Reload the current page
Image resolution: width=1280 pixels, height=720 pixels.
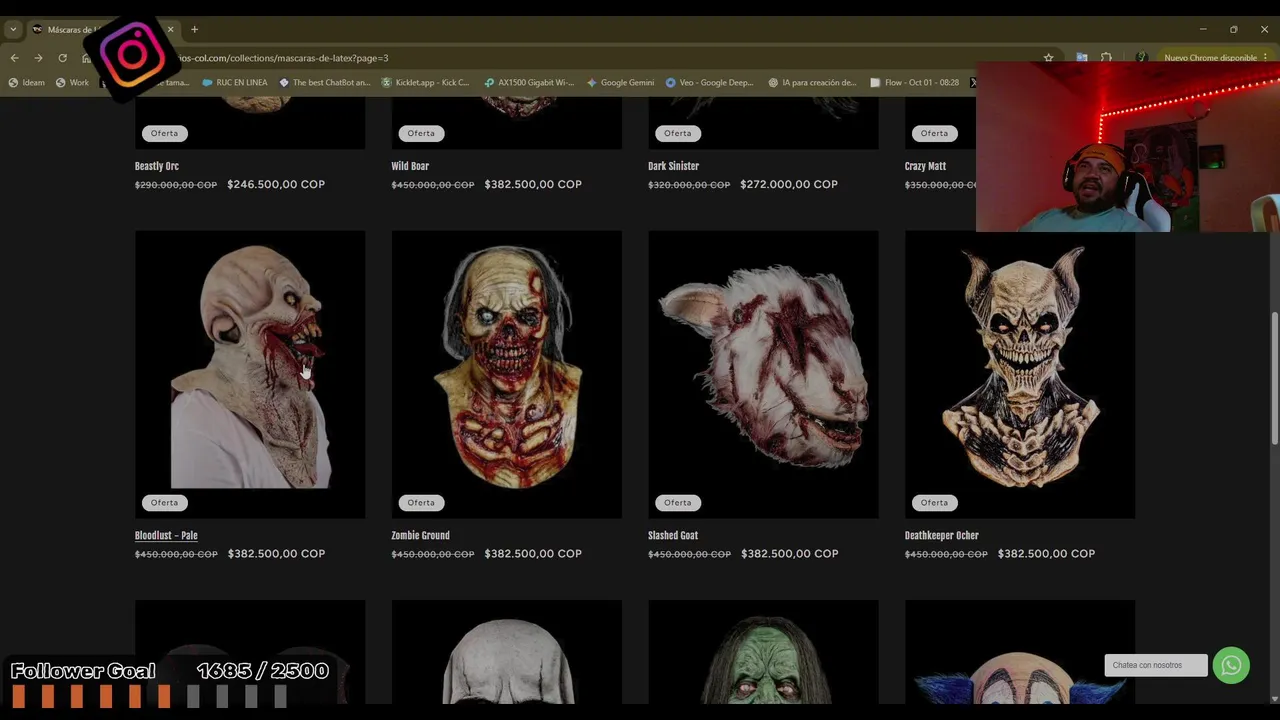click(x=62, y=58)
